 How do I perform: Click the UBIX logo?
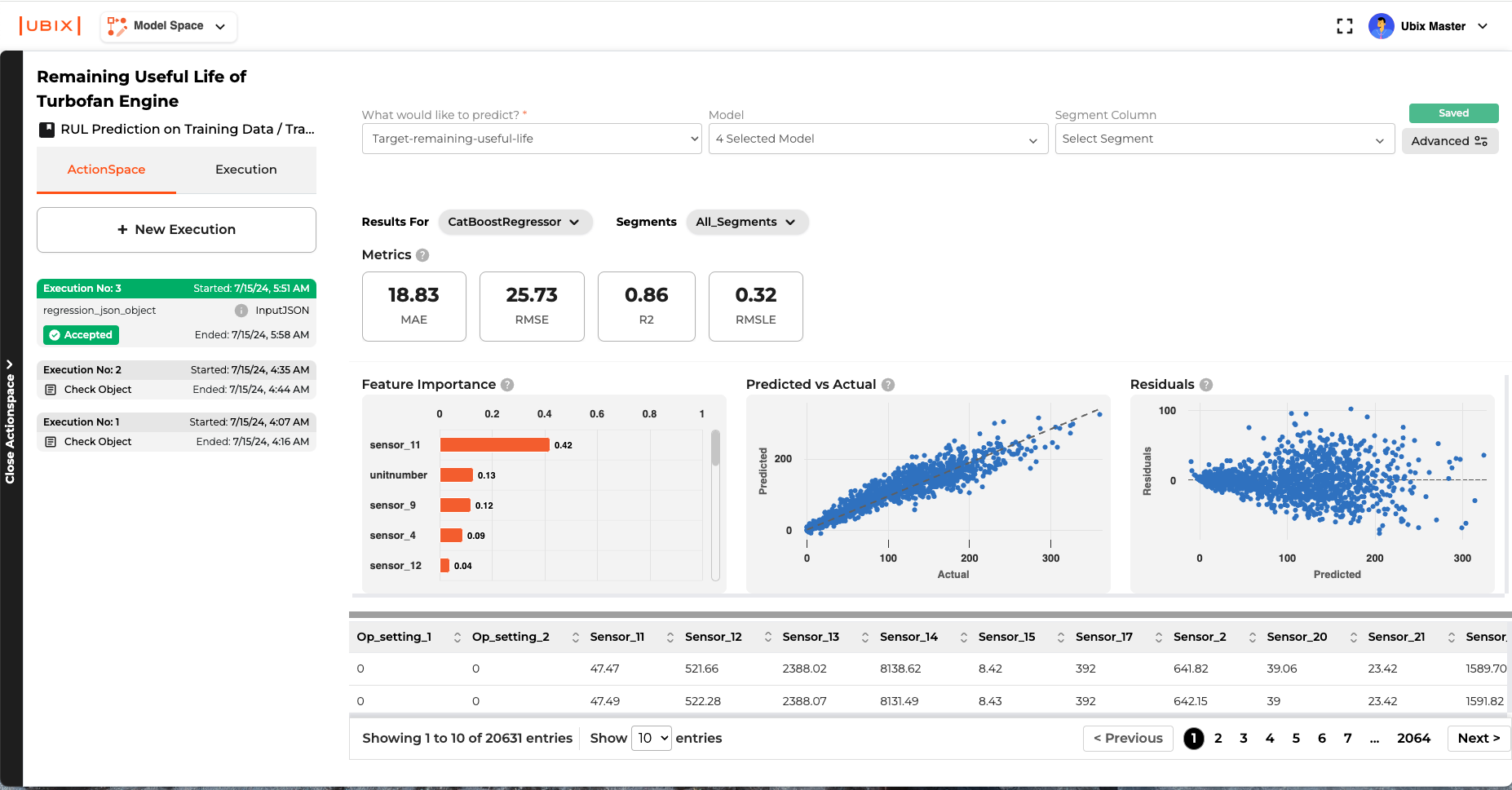(x=50, y=26)
